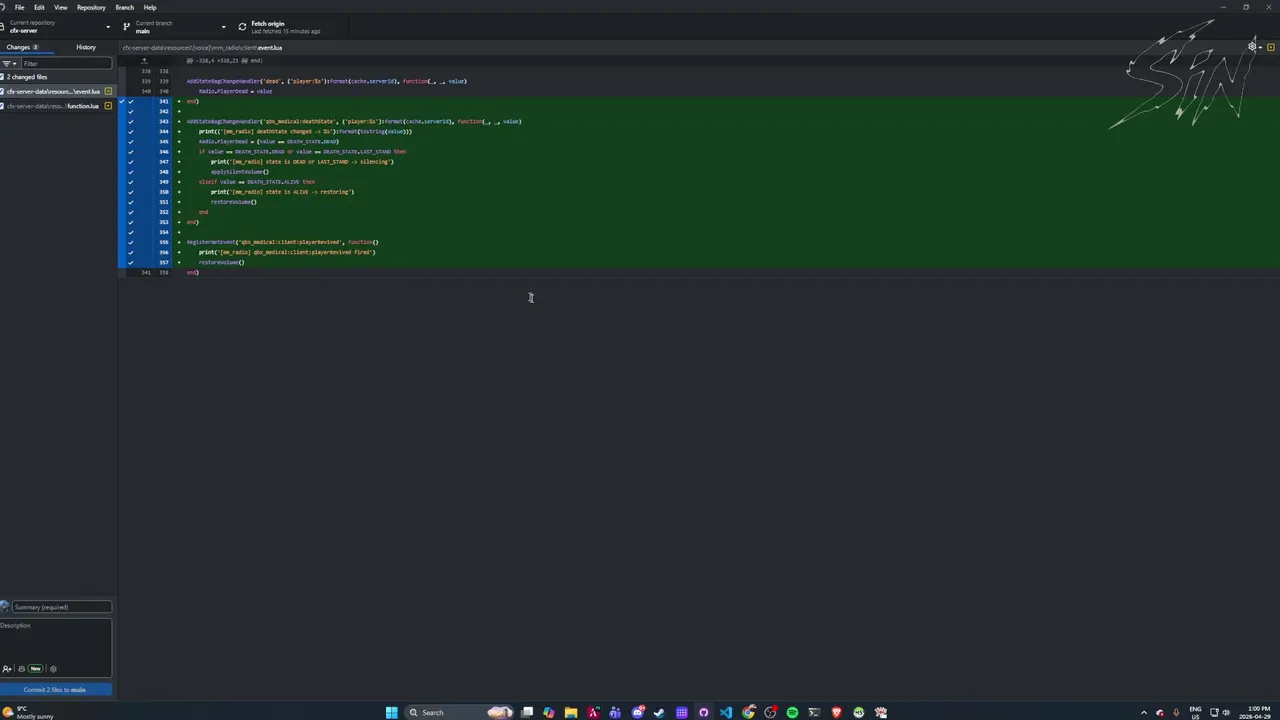Open the filter options dropdown
This screenshot has height=720, width=1280.
(8, 63)
